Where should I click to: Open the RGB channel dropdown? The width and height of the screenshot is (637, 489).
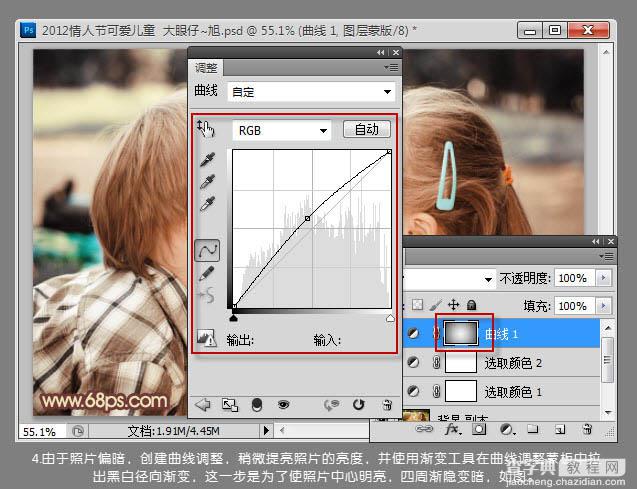tap(282, 131)
